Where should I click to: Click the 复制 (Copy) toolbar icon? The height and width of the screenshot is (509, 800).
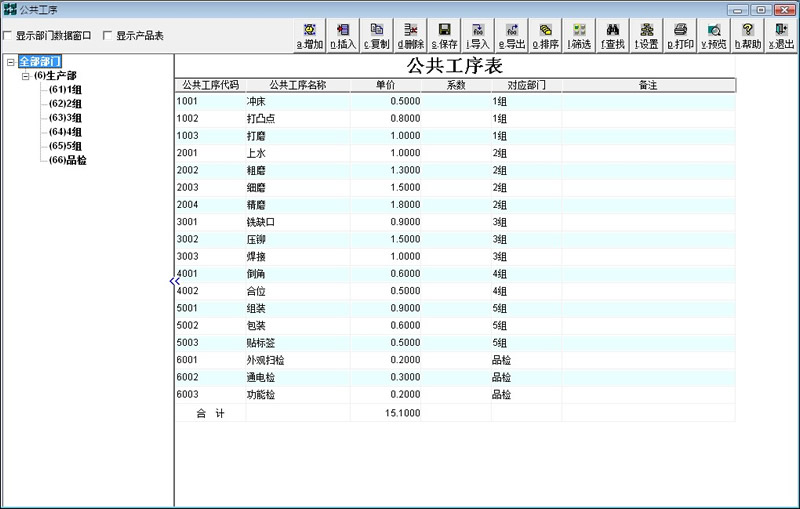[377, 36]
